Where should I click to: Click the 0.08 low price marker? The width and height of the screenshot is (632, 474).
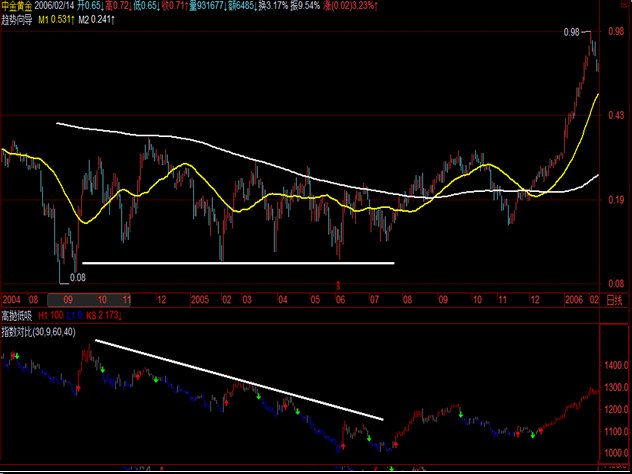coord(79,277)
